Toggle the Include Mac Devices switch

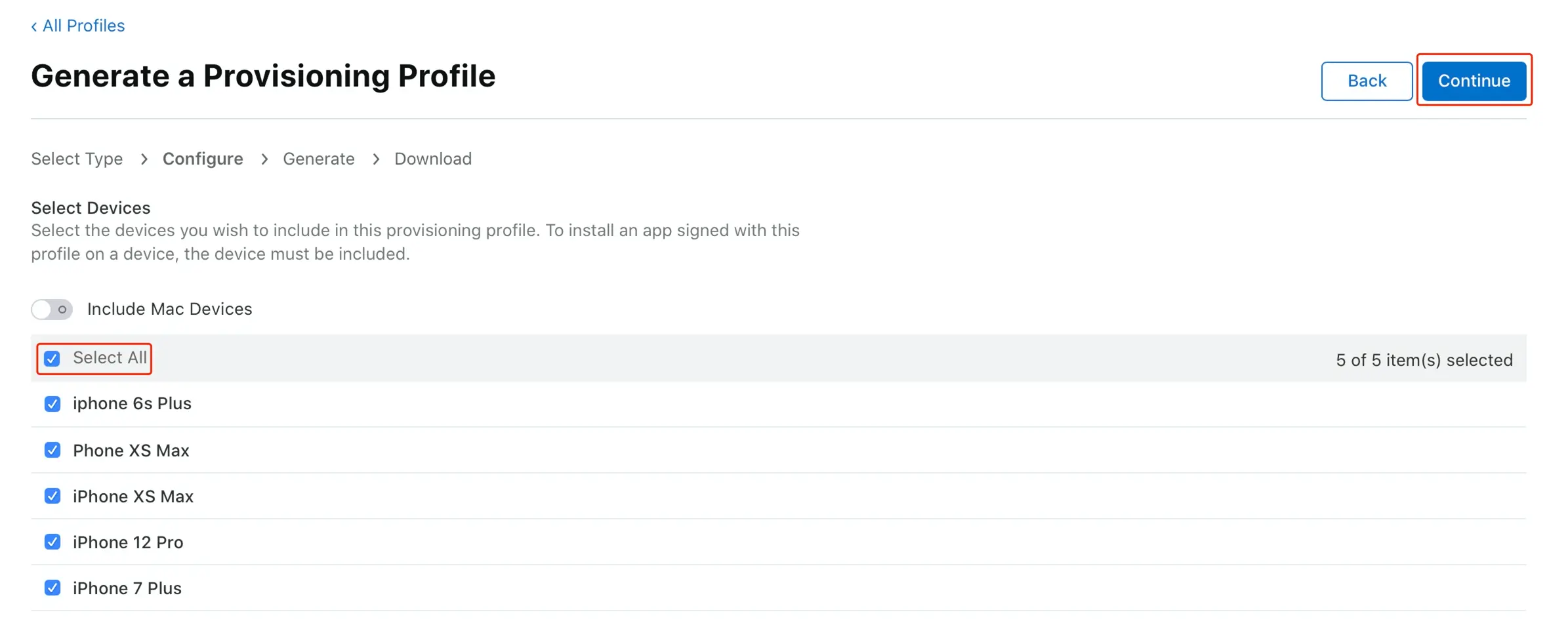tap(52, 309)
